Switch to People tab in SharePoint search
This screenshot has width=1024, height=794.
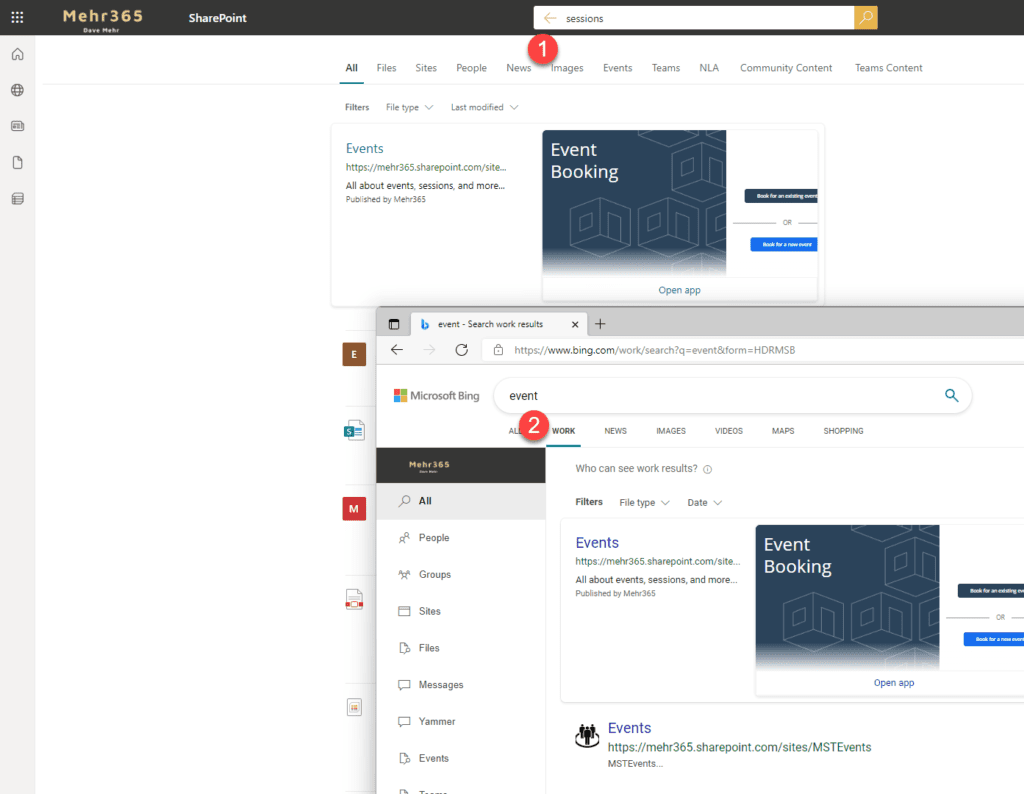[x=472, y=68]
